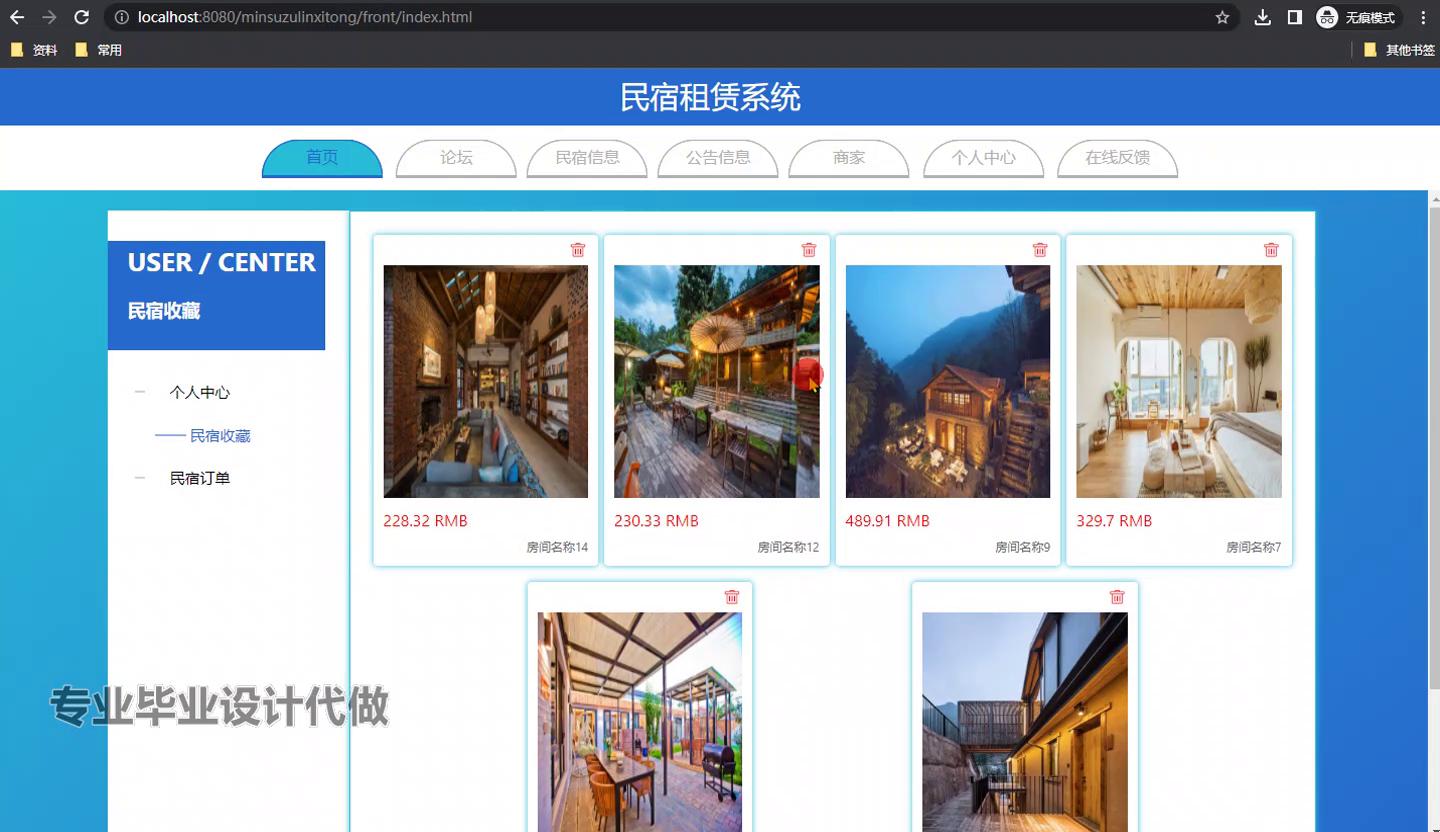This screenshot has height=832, width=1440.
Task: Open 常用 bookmarks folder
Action: (98, 50)
